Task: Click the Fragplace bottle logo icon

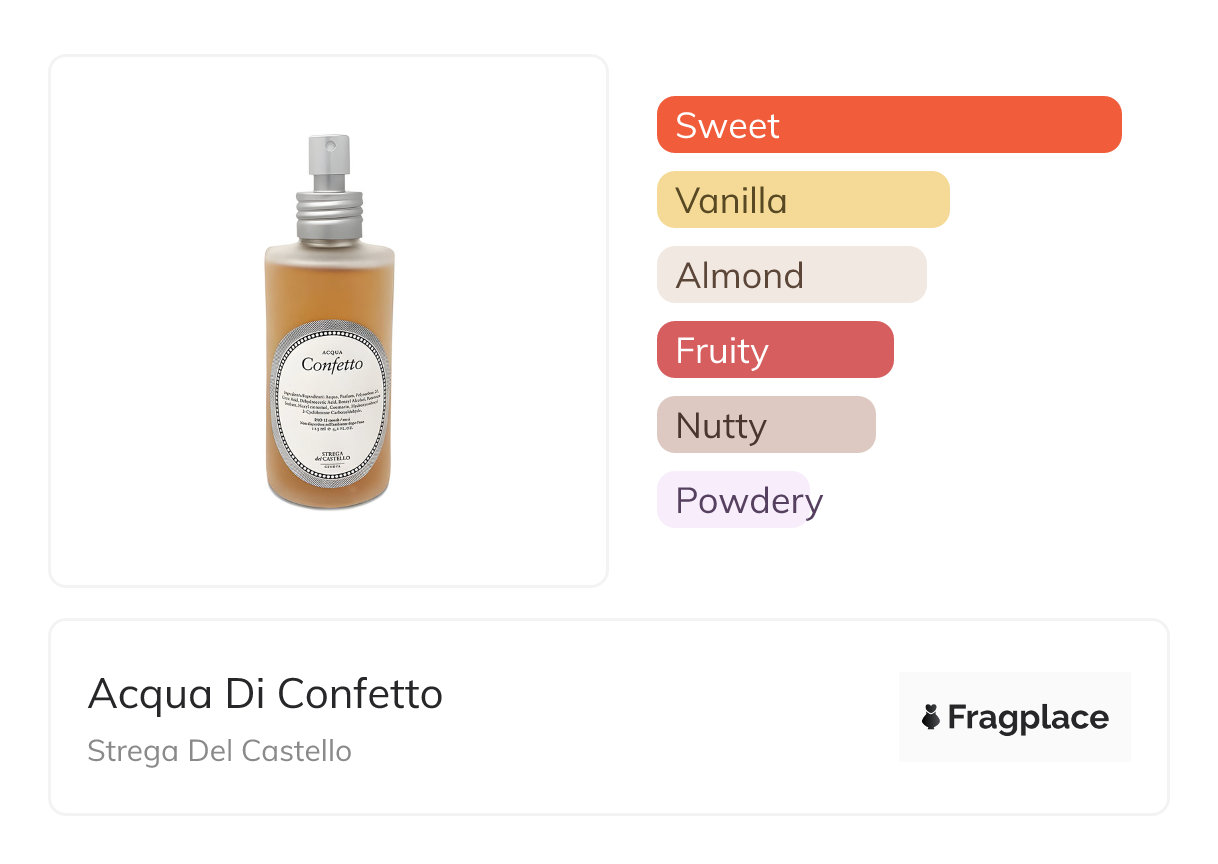Action: [x=931, y=717]
